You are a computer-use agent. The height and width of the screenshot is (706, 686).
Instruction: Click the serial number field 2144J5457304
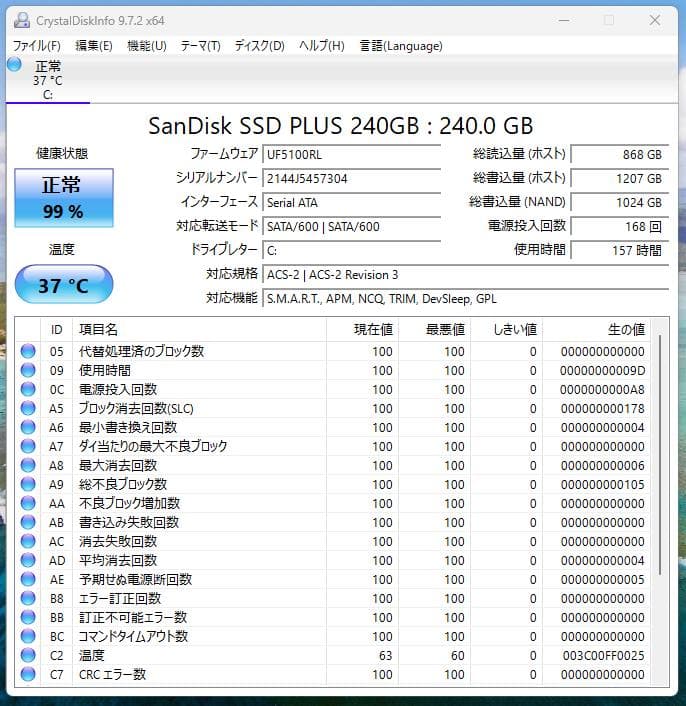352,178
